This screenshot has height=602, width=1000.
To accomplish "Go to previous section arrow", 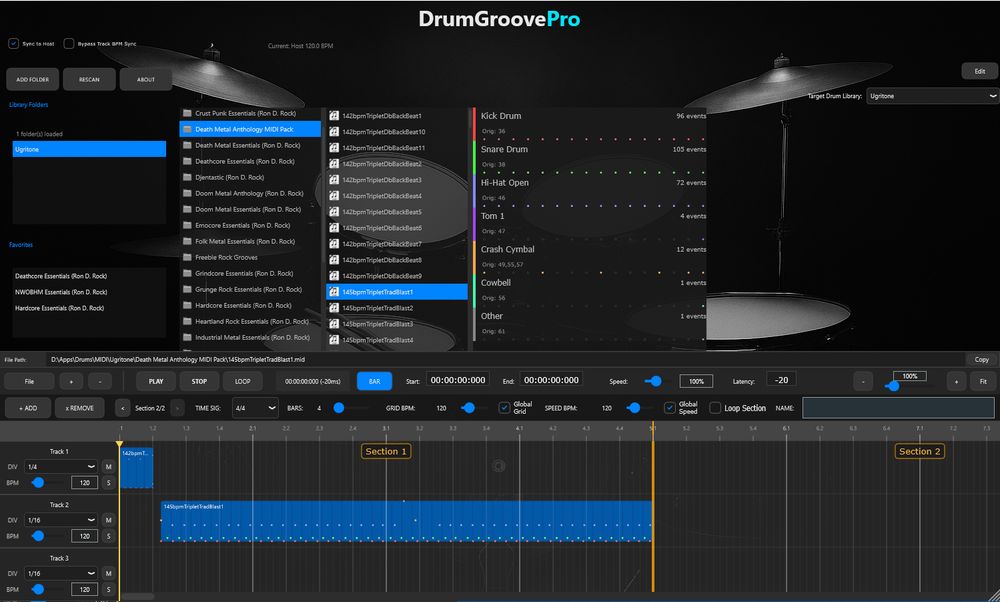I will pyautogui.click(x=122, y=408).
